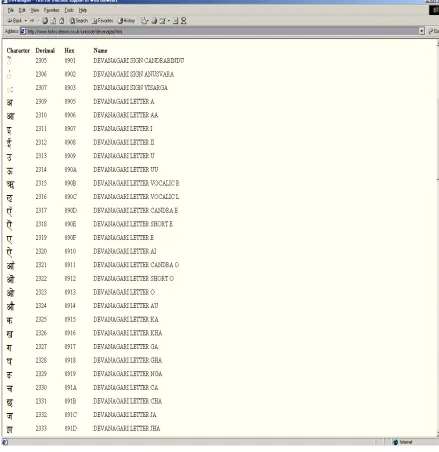Image resolution: width=439 pixels, height=452 pixels.
Task: Select 'DEVANAGARI LETTER GHA' name
Action: [x=127, y=361]
